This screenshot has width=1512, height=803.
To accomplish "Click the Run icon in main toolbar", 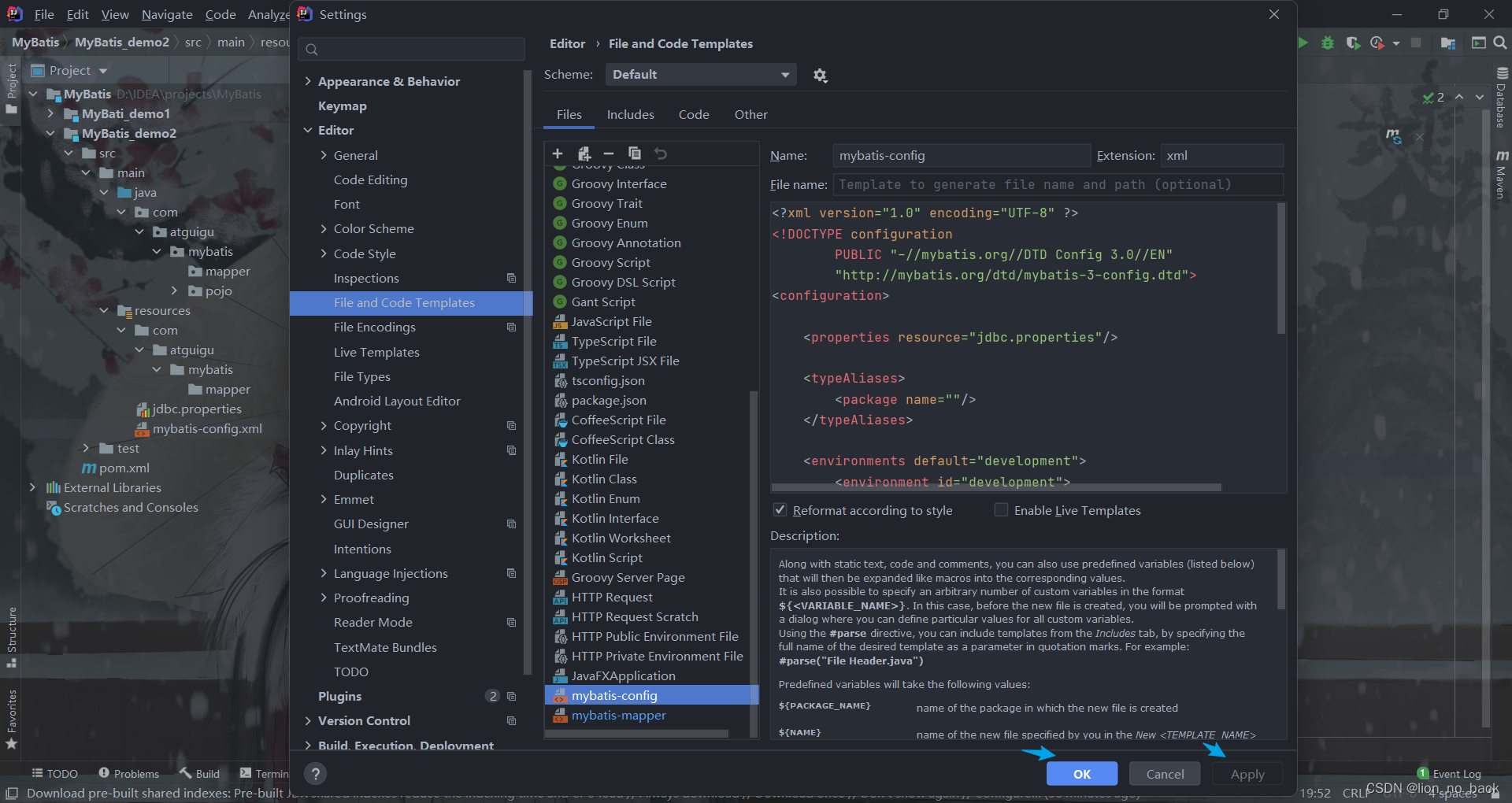I will click(x=1303, y=43).
